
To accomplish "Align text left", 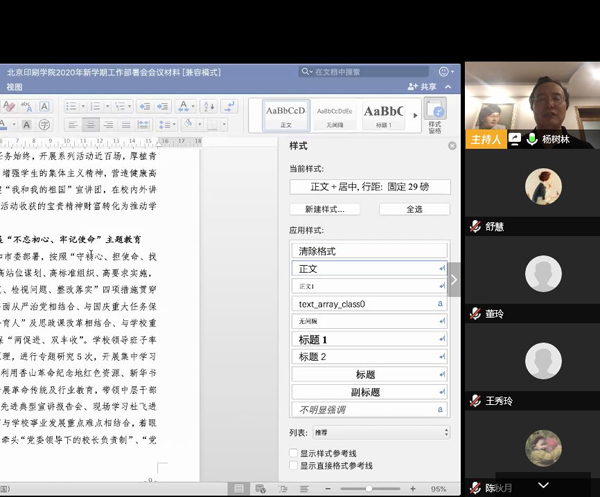I will [73, 124].
